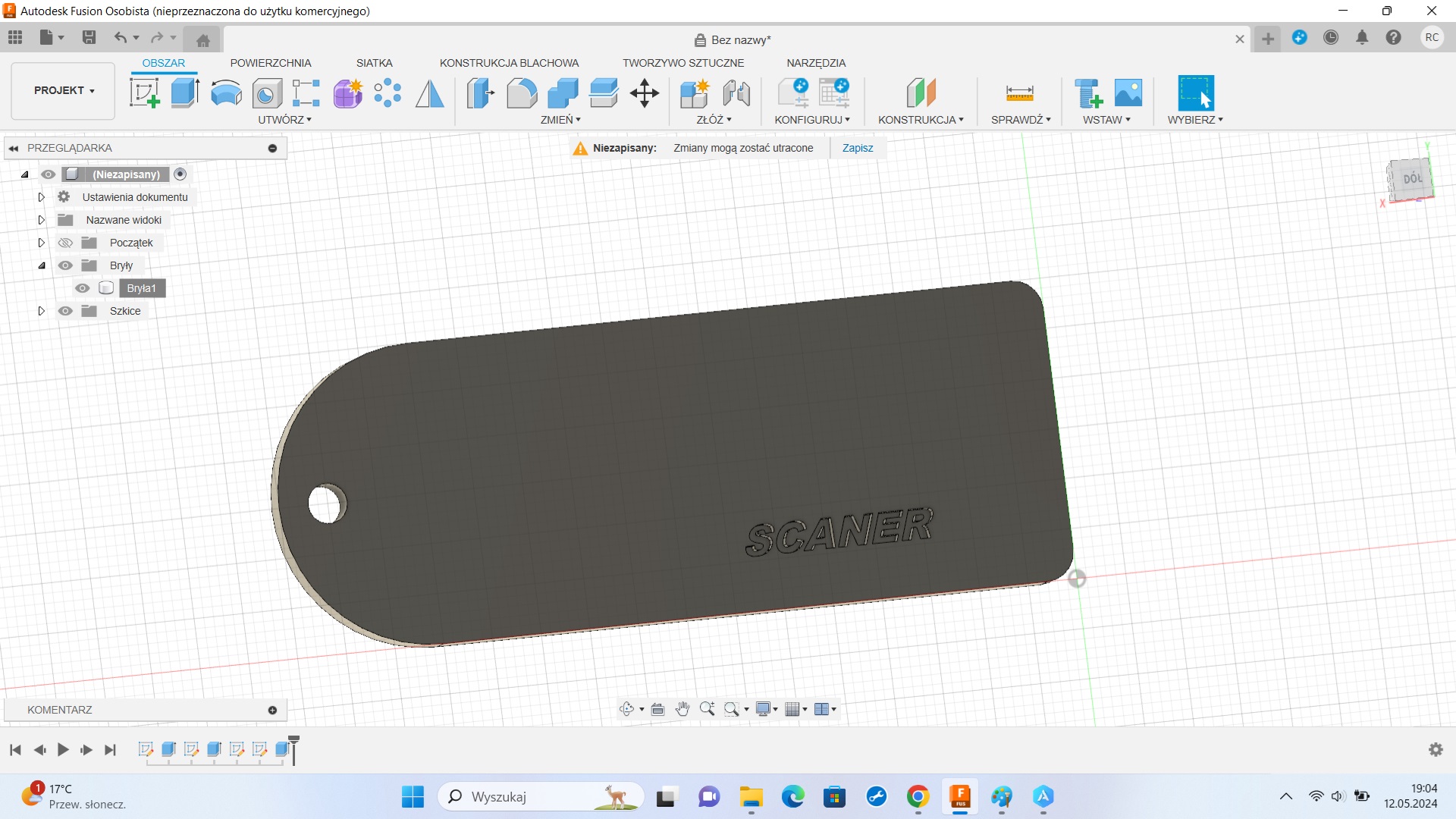Hide the Bryła1 body

coord(81,288)
